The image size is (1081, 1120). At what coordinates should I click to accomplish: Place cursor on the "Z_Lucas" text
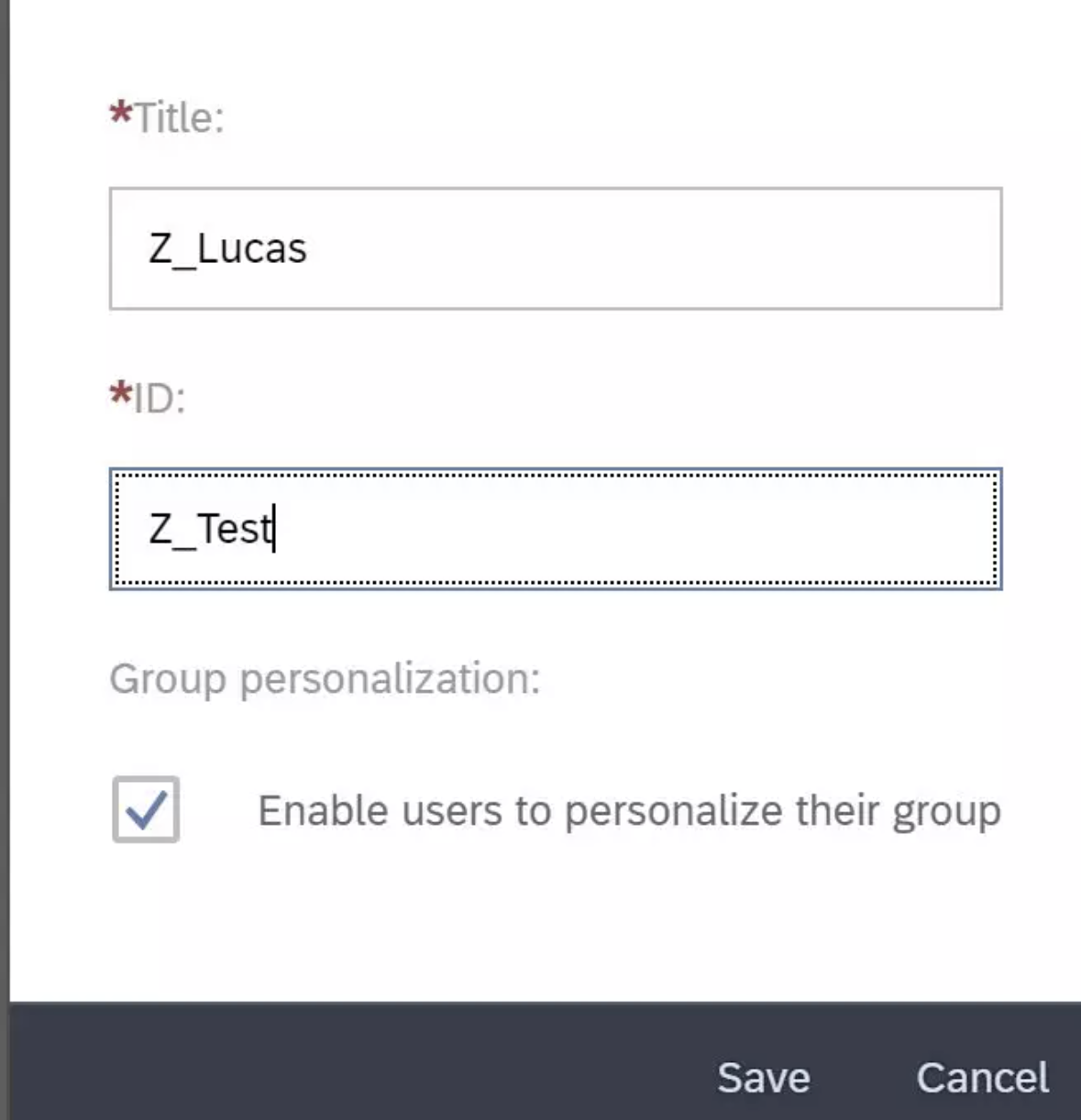pos(228,248)
